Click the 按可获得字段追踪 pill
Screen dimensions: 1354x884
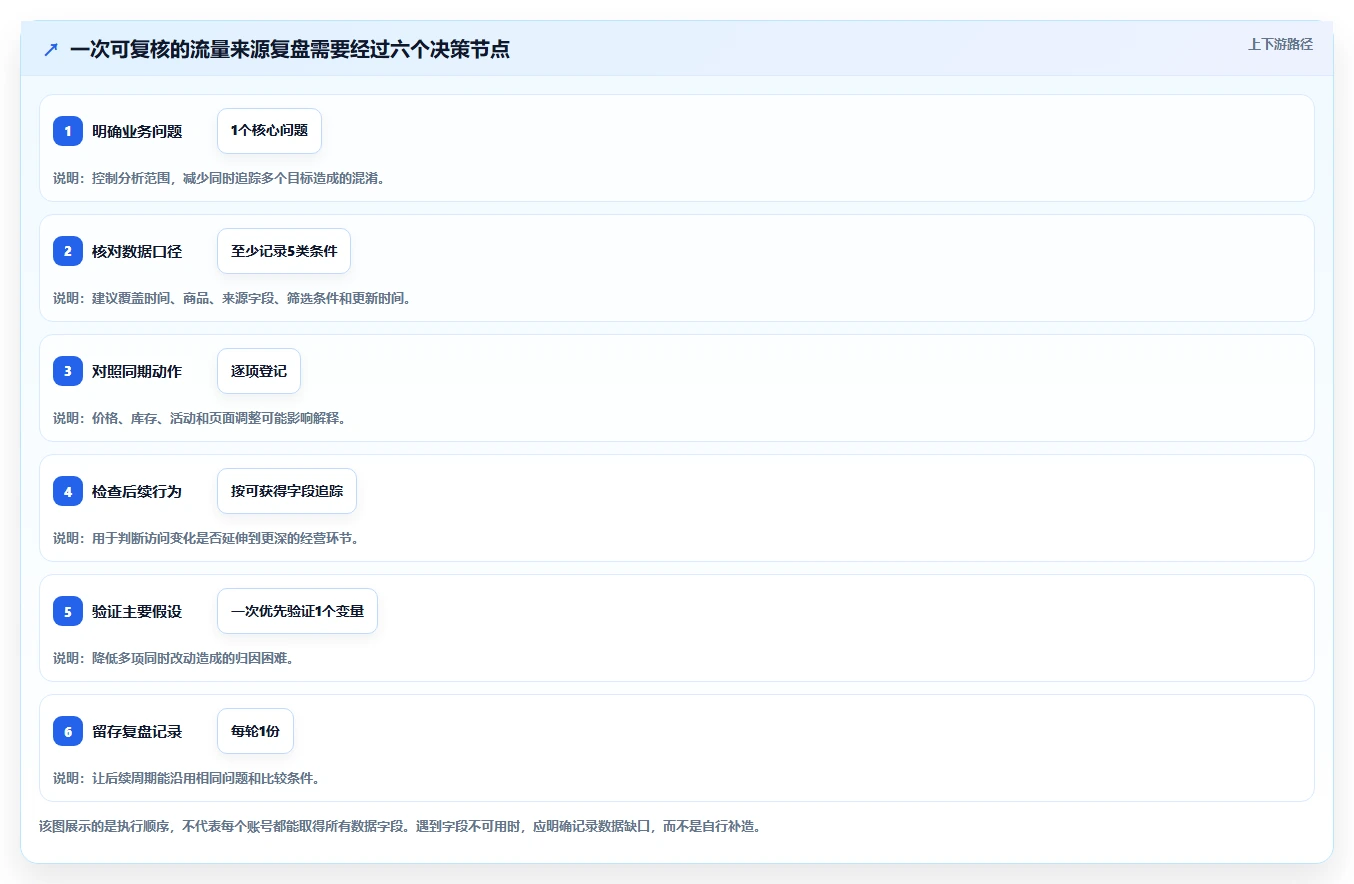click(287, 491)
